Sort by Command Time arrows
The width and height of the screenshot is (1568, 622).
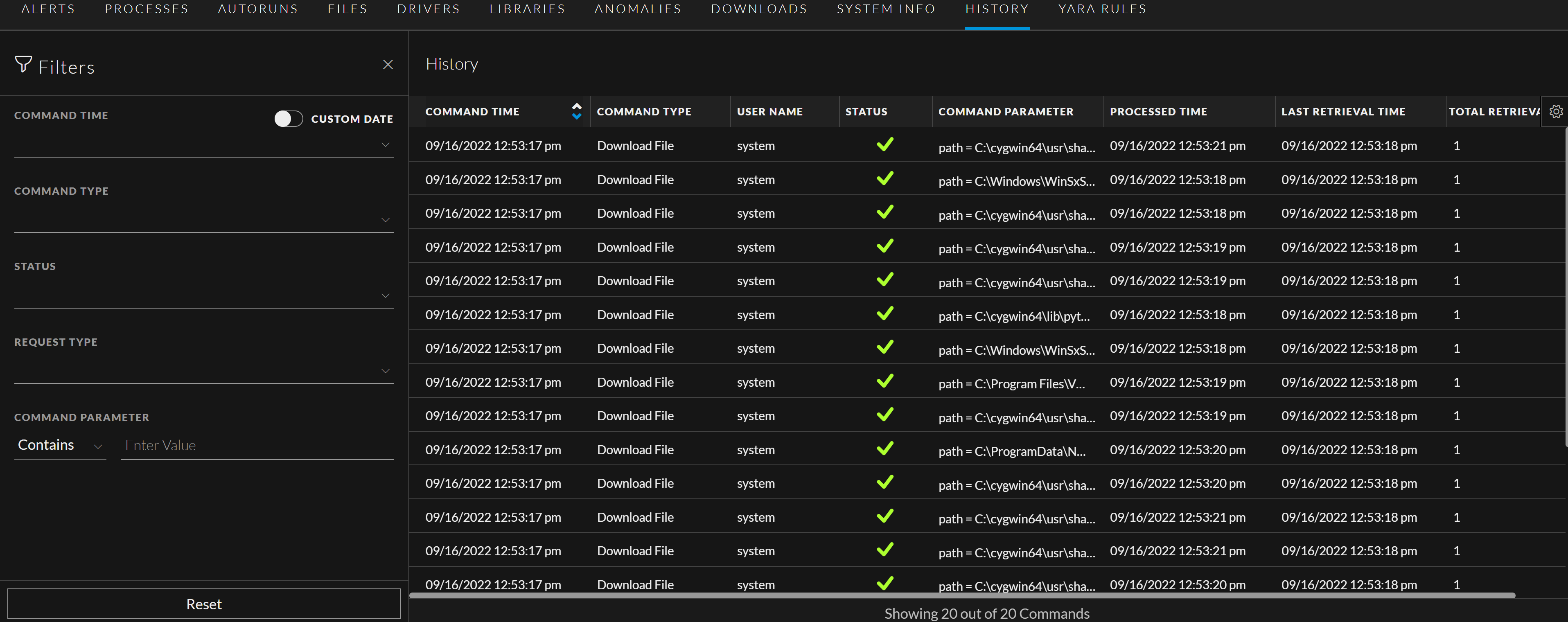[576, 111]
